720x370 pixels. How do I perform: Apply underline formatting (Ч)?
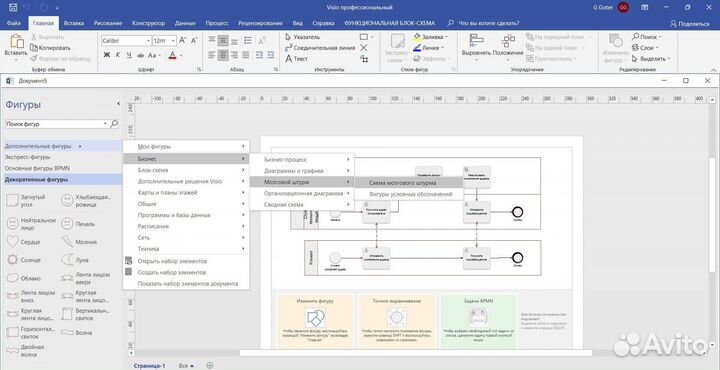click(x=129, y=55)
